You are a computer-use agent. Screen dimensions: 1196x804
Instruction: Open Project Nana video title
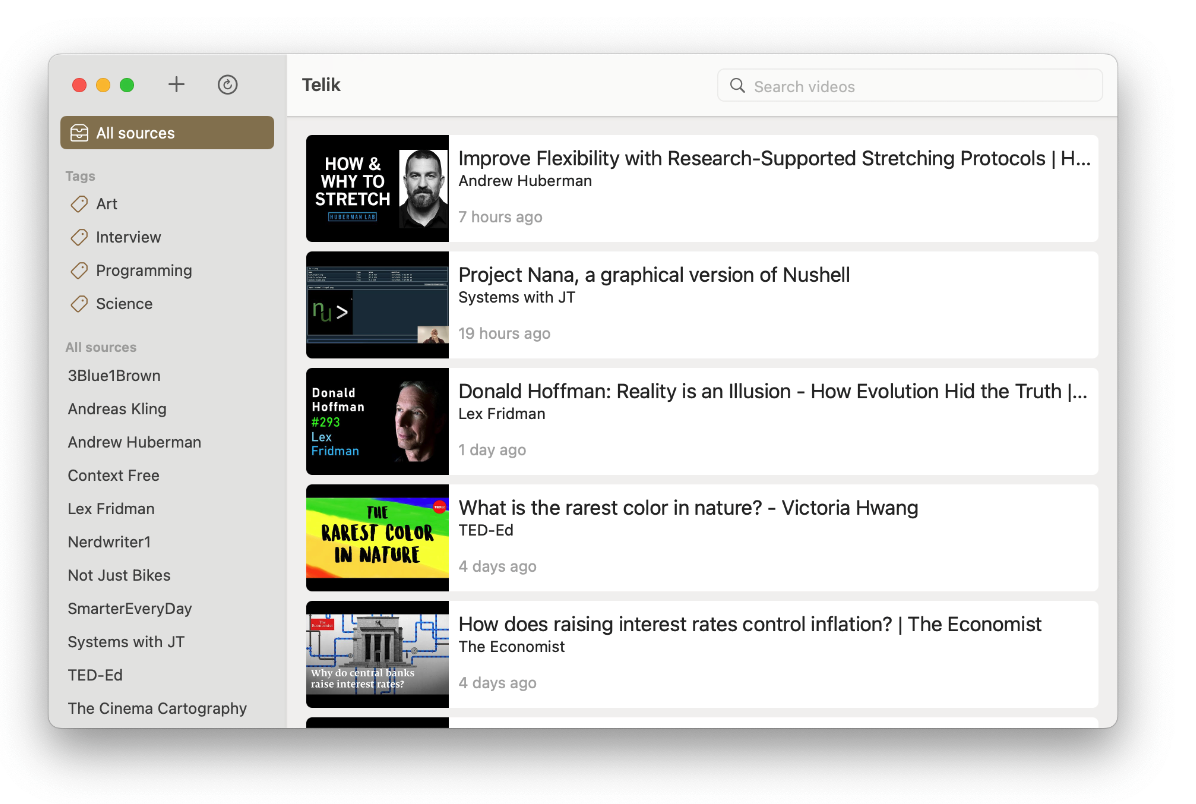point(654,275)
